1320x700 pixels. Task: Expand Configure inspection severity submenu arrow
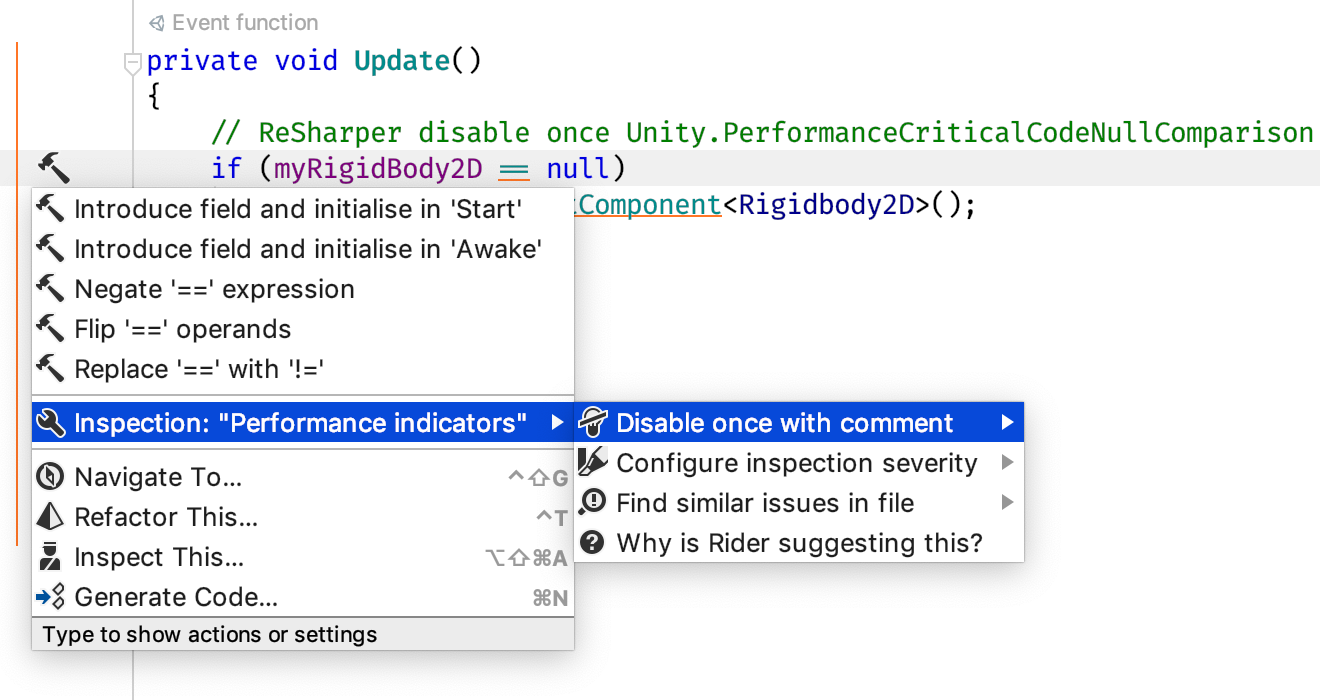click(1007, 462)
